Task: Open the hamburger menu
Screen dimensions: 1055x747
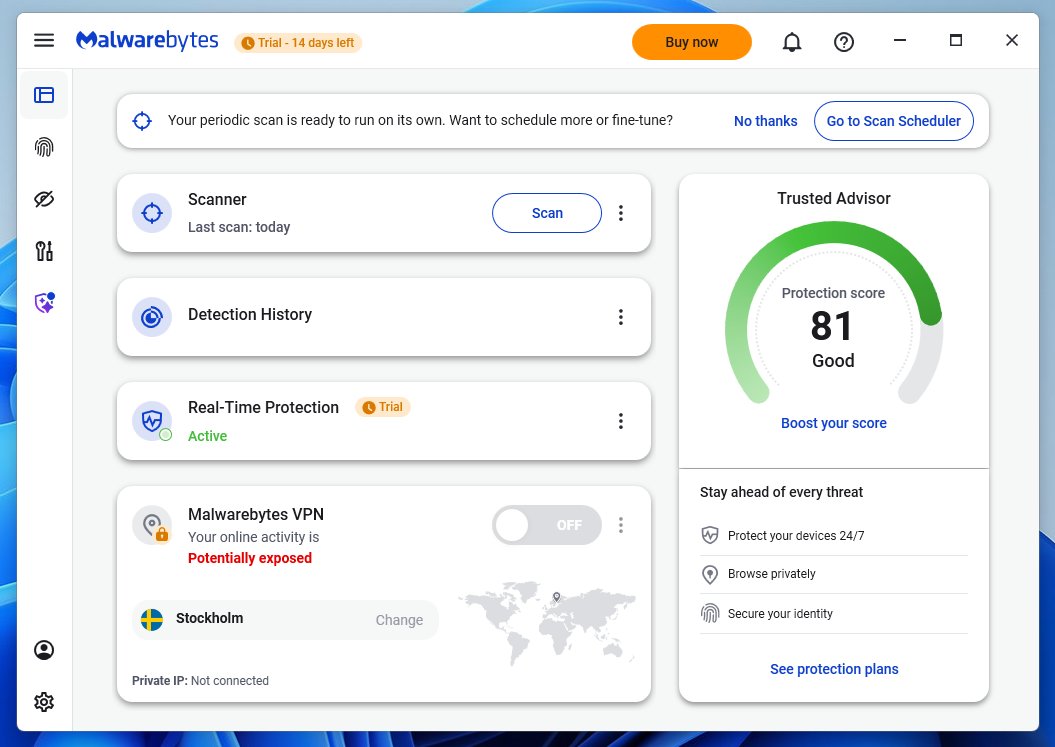Action: point(44,40)
